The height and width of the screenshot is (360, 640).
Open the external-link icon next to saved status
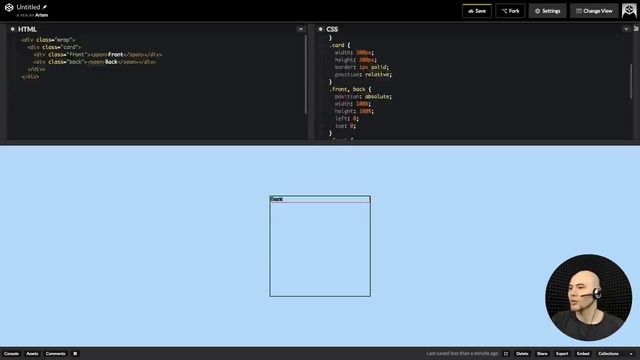[x=506, y=353]
